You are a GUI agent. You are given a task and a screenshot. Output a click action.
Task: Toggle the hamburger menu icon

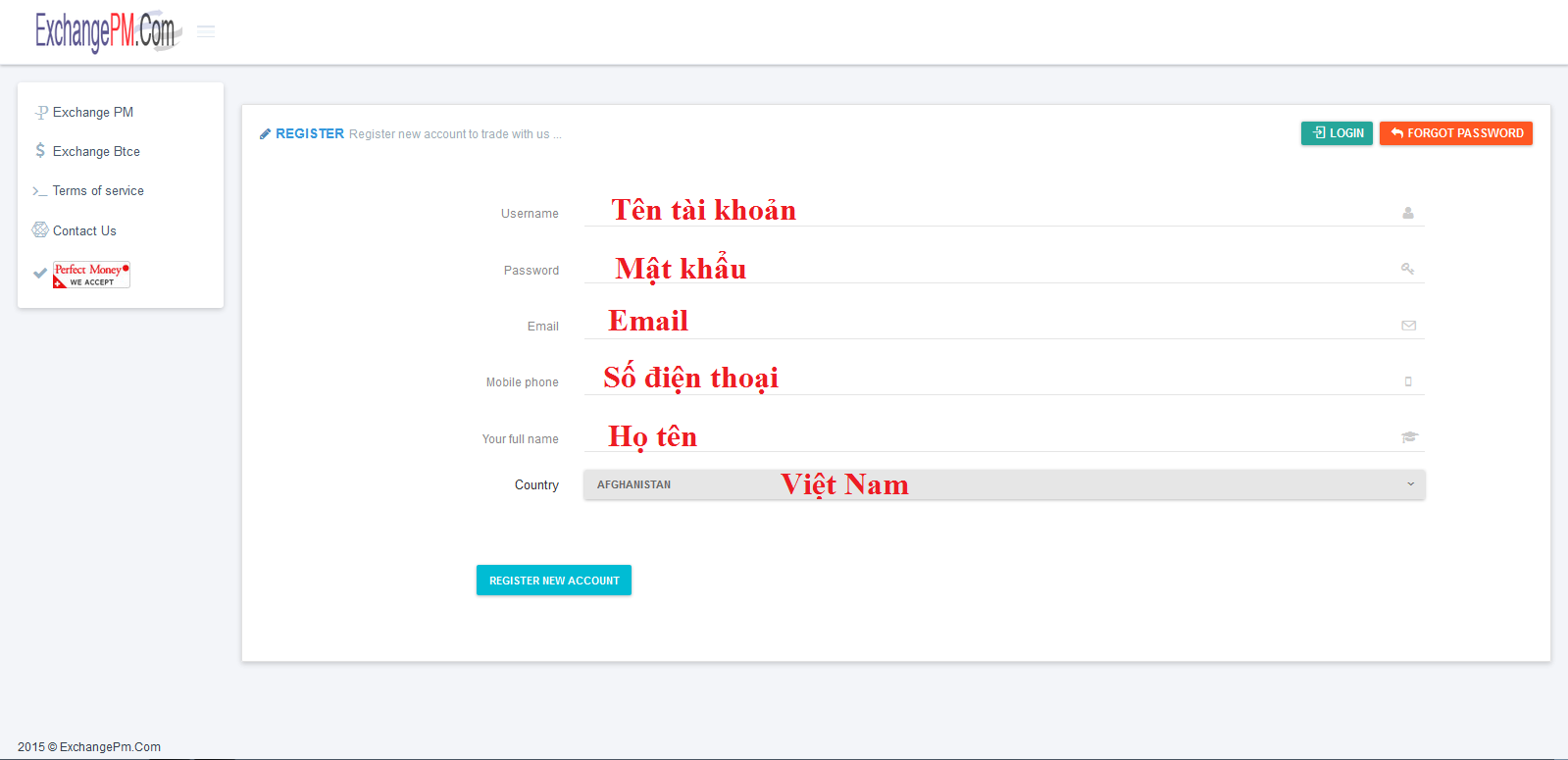tap(206, 31)
